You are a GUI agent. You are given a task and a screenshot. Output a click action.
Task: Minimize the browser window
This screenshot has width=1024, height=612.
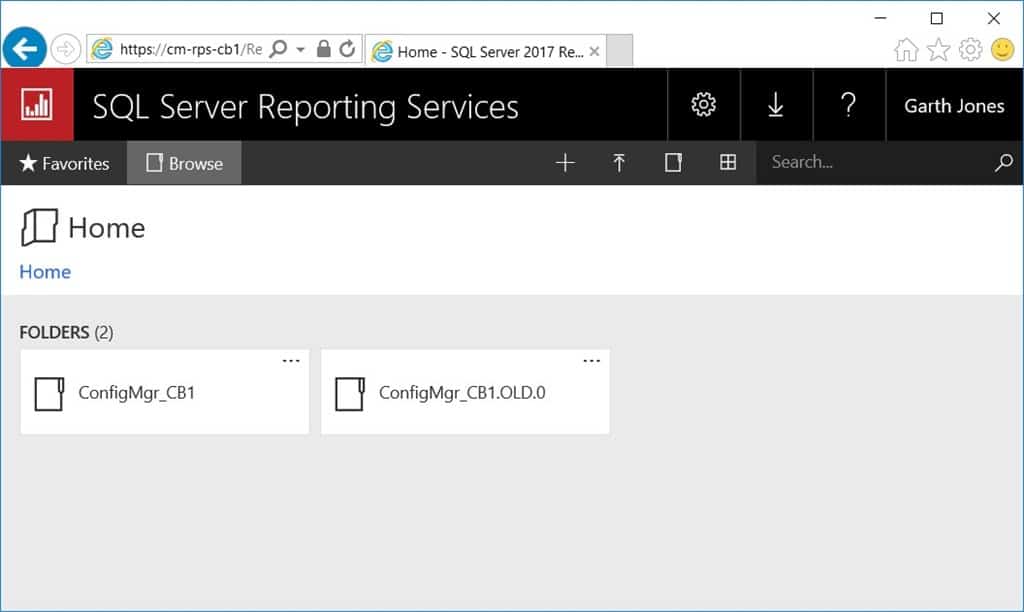click(x=880, y=18)
